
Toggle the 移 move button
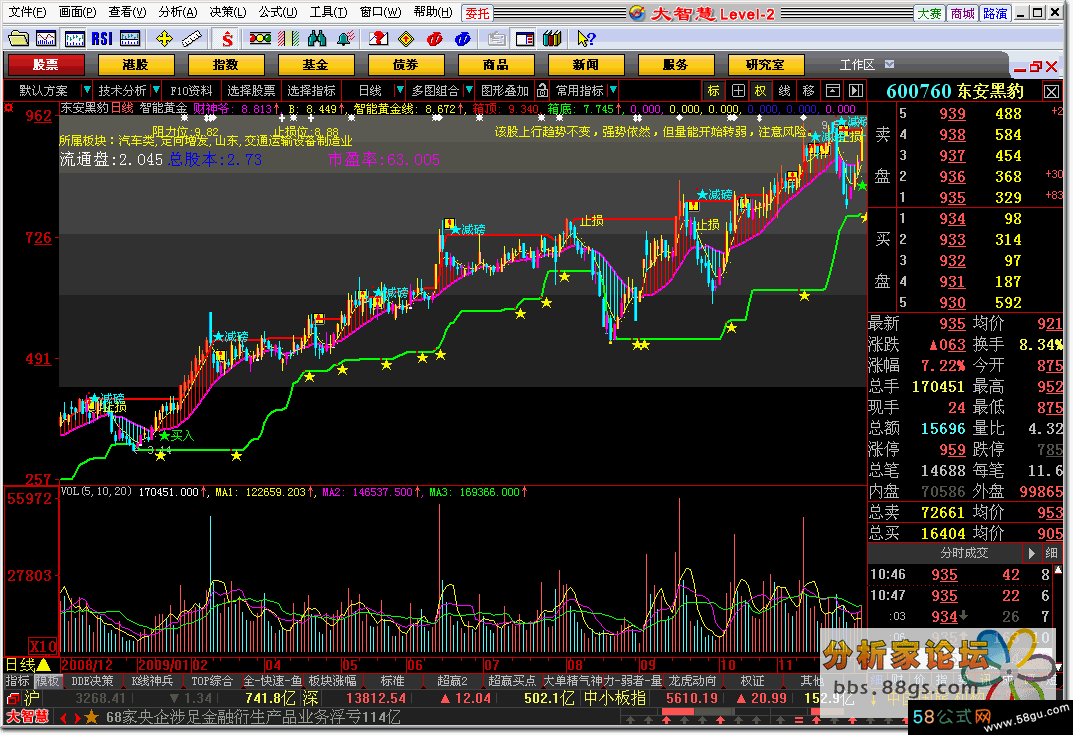[x=808, y=90]
